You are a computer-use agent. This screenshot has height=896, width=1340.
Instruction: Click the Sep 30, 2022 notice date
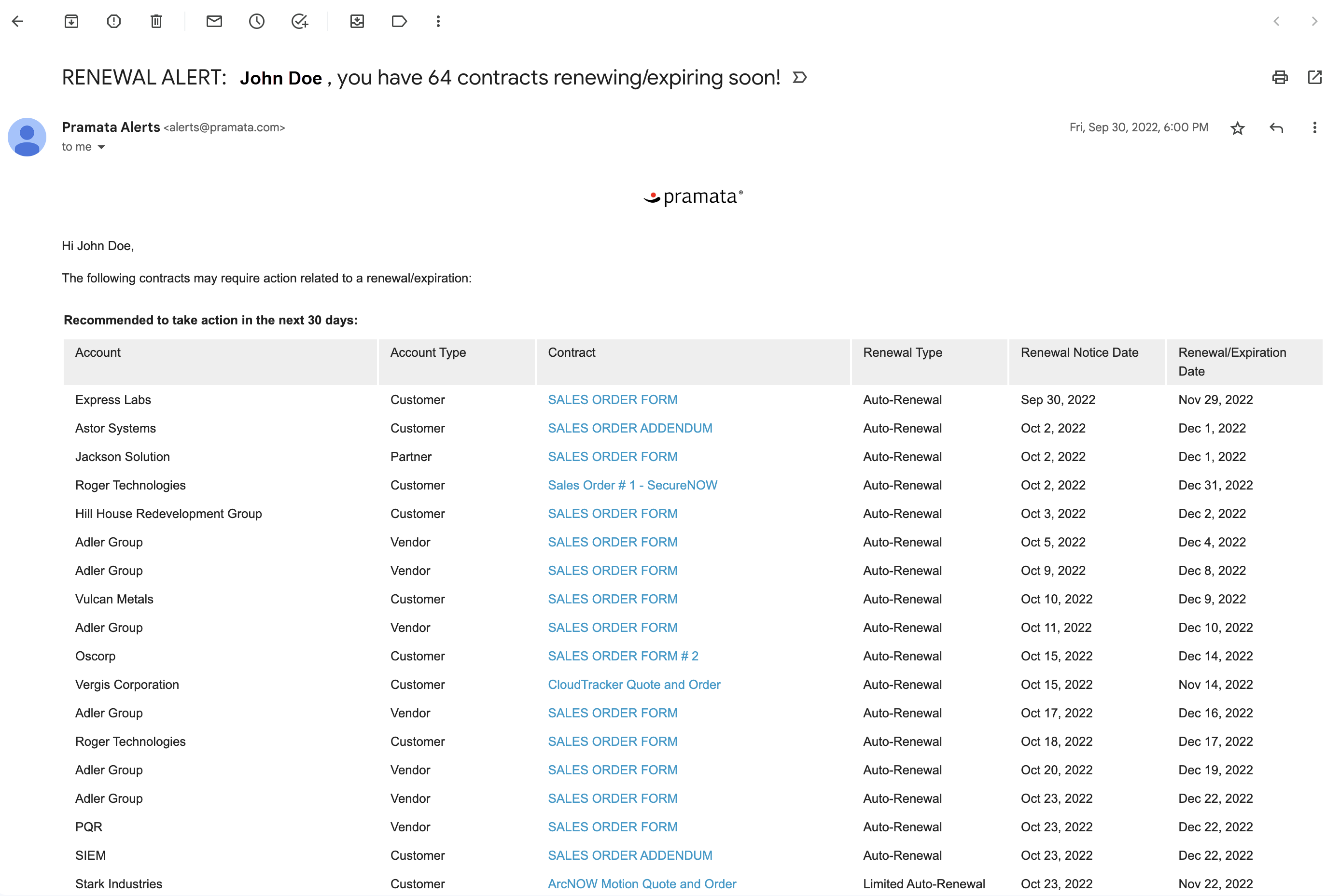1058,400
